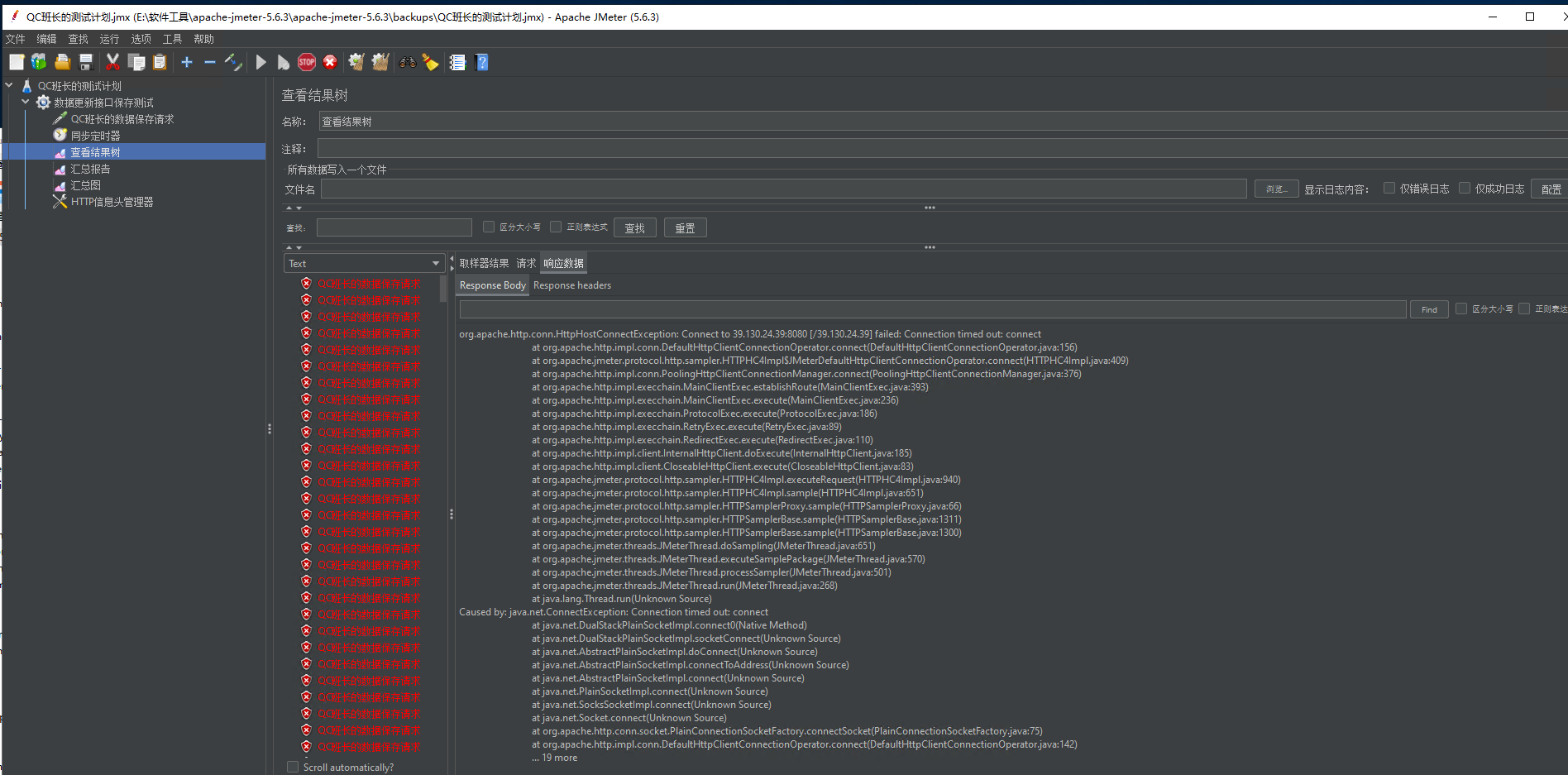This screenshot has height=775, width=1568.
Task: Open the 查找 menu
Action: [x=78, y=39]
